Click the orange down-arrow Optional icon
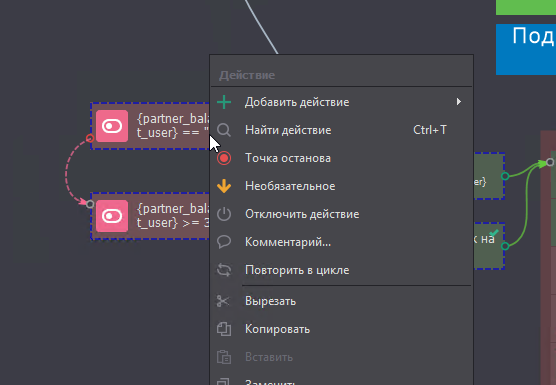Viewport: 556px width, 385px height. tap(224, 186)
